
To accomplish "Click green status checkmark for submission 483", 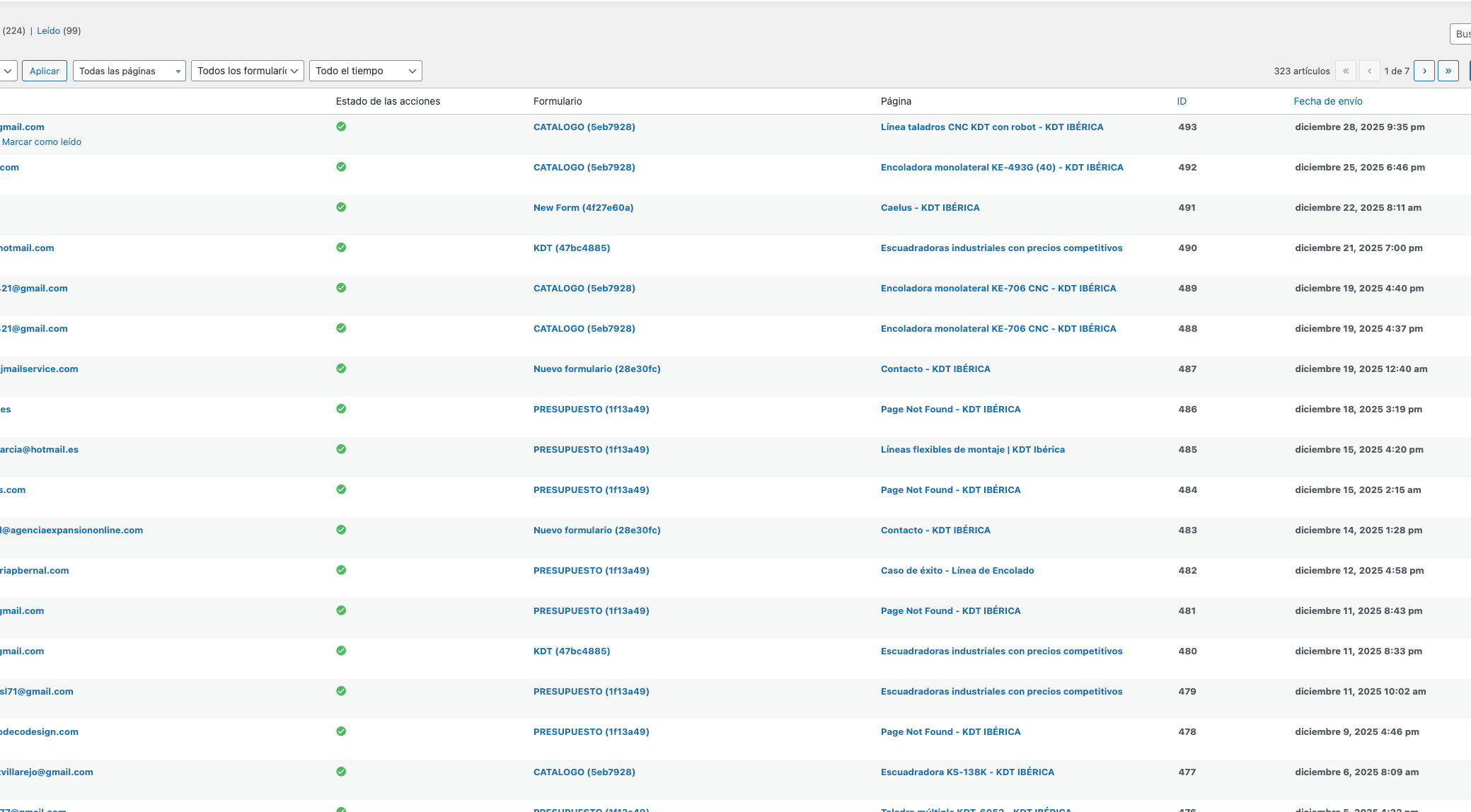I will click(x=341, y=530).
